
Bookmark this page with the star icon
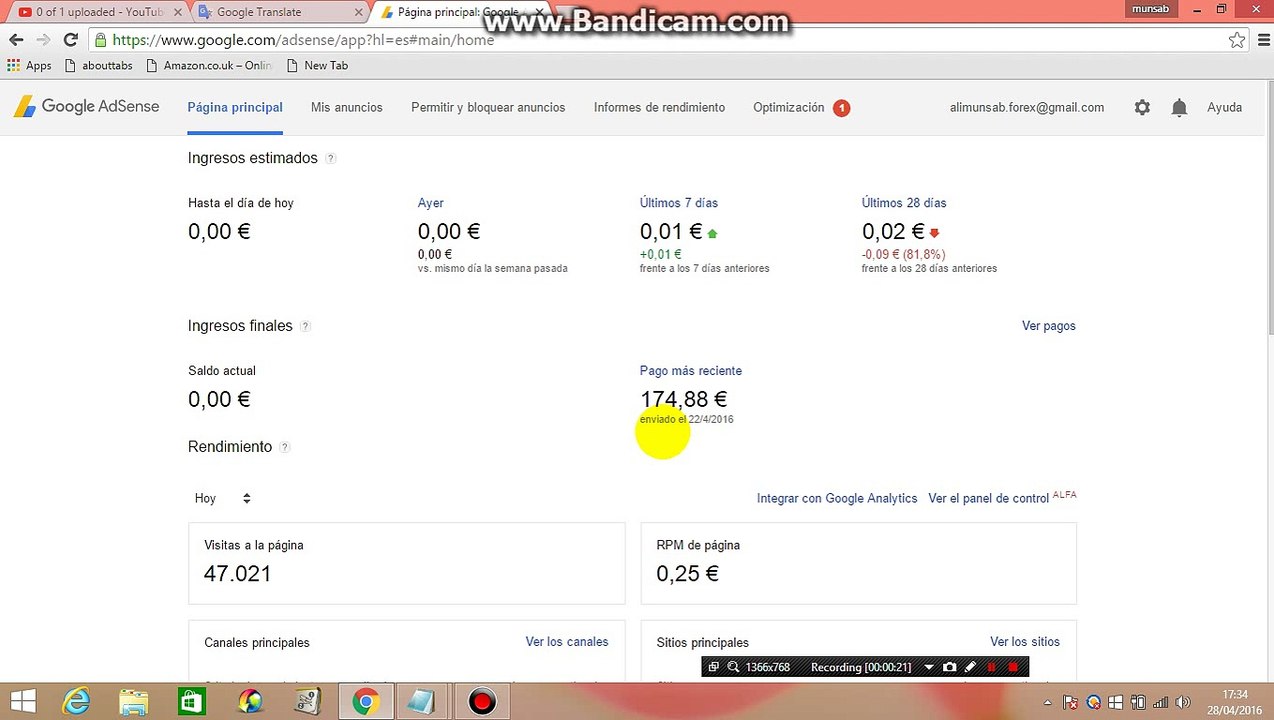pos(1237,40)
